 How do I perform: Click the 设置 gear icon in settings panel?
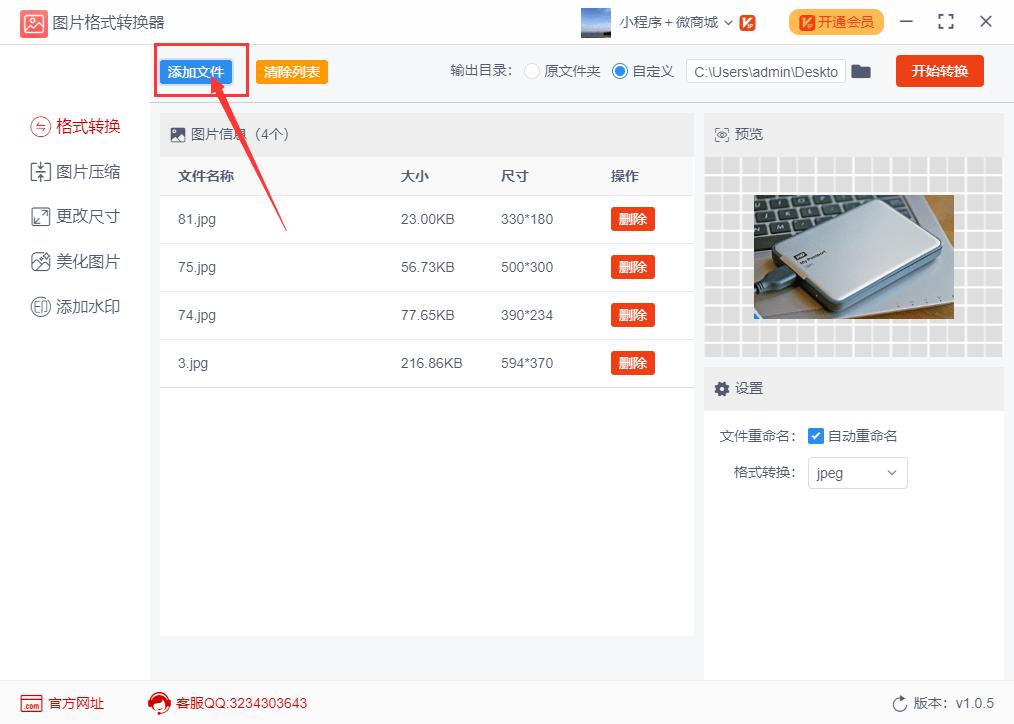click(x=723, y=388)
